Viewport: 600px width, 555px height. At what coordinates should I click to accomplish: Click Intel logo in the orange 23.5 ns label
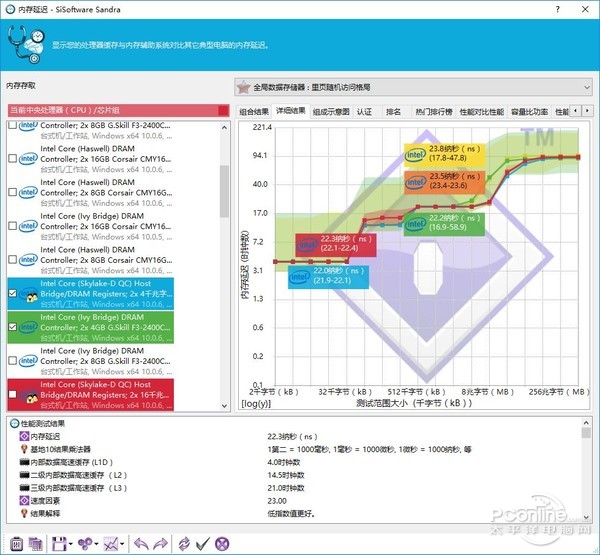pyautogui.click(x=416, y=182)
